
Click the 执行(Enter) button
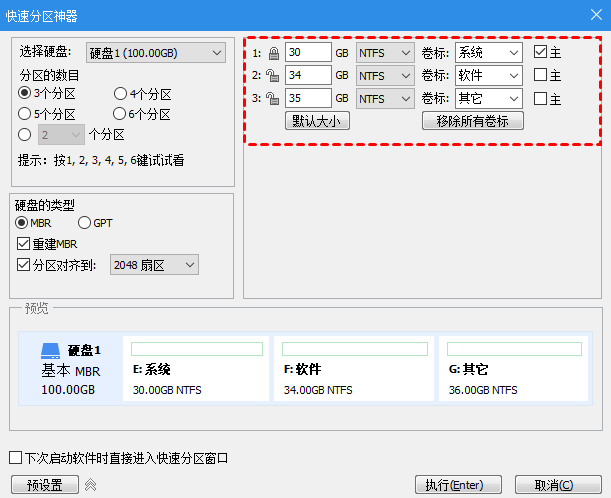[454, 485]
